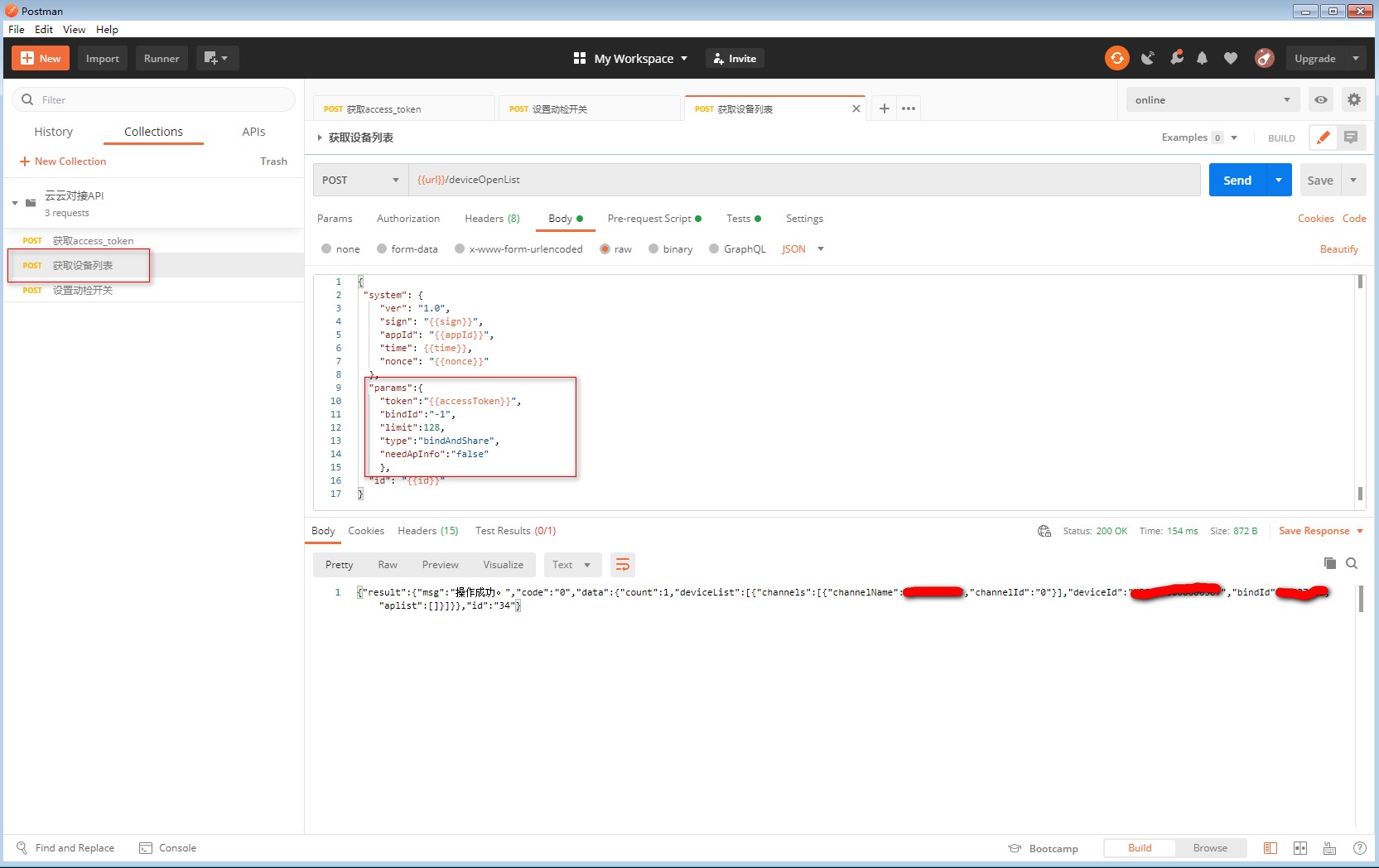The width and height of the screenshot is (1379, 868).
Task: Open a new request tab with plus
Action: 885,108
